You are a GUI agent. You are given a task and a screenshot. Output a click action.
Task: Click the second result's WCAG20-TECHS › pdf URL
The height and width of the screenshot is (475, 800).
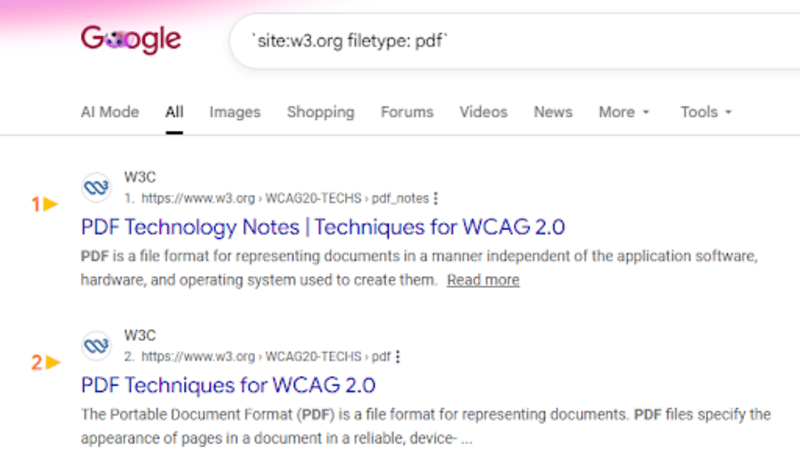pos(266,357)
